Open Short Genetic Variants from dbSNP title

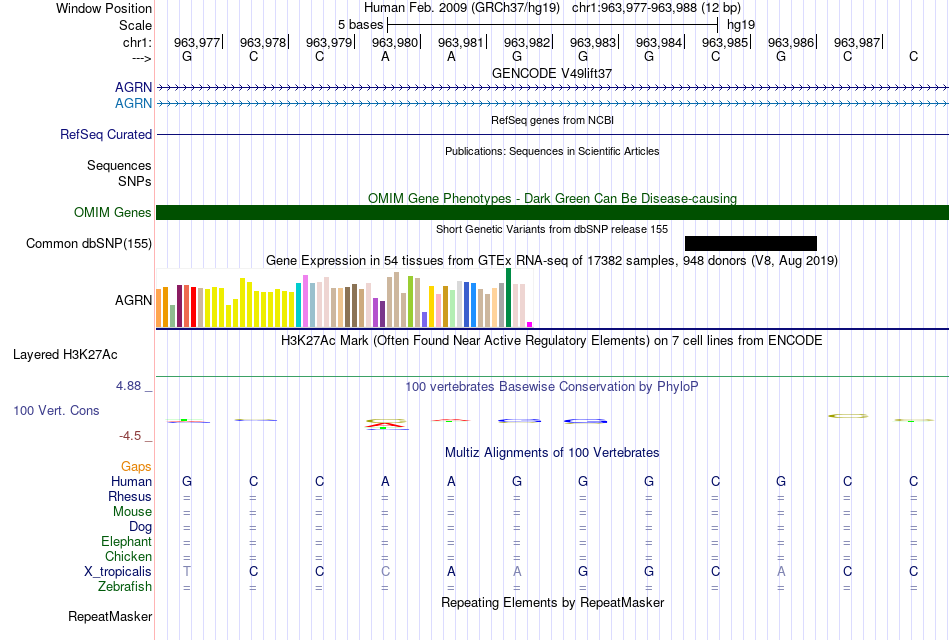[552, 230]
